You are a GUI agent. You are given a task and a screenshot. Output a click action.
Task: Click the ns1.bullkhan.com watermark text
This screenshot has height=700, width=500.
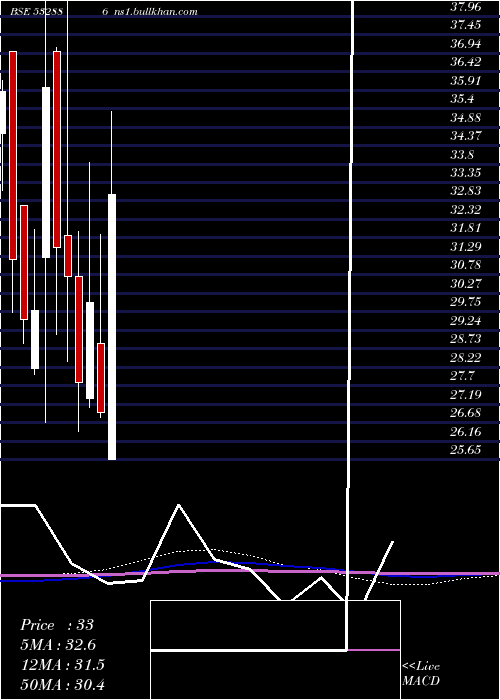click(x=156, y=12)
